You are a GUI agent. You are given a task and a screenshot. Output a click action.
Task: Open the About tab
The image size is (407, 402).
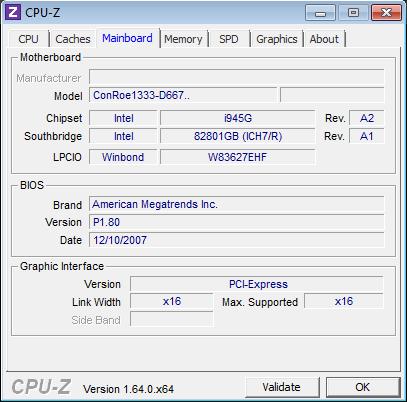click(x=324, y=39)
